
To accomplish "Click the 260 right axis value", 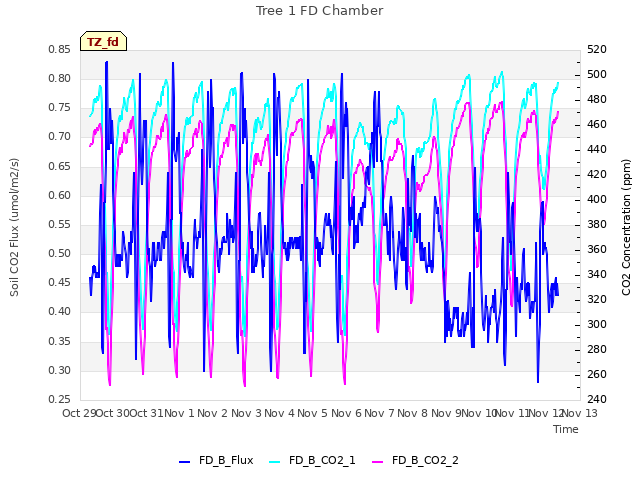I will pyautogui.click(x=597, y=374).
